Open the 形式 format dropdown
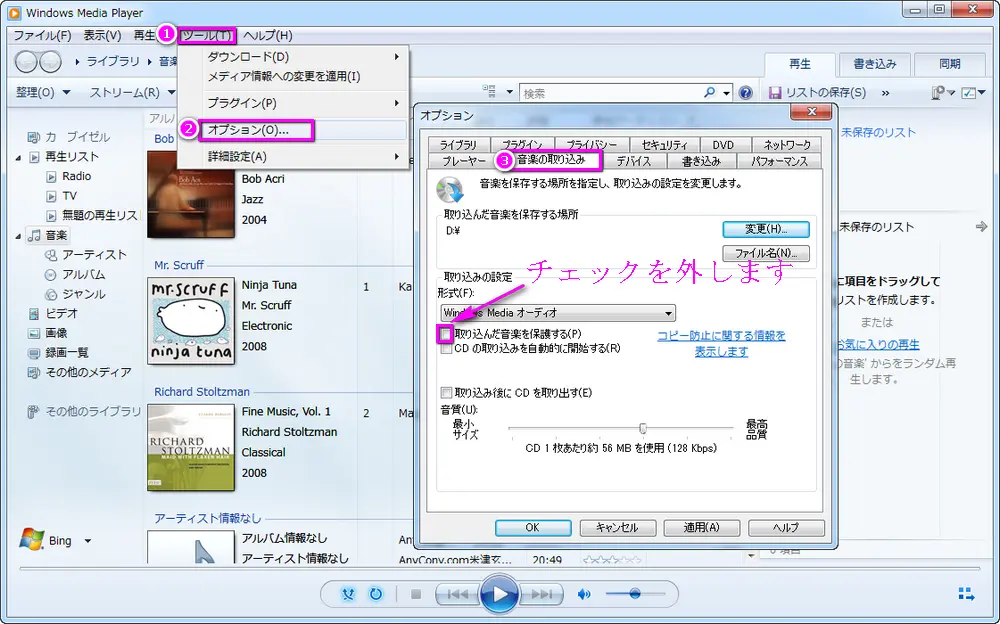The image size is (1000, 624). 558,313
